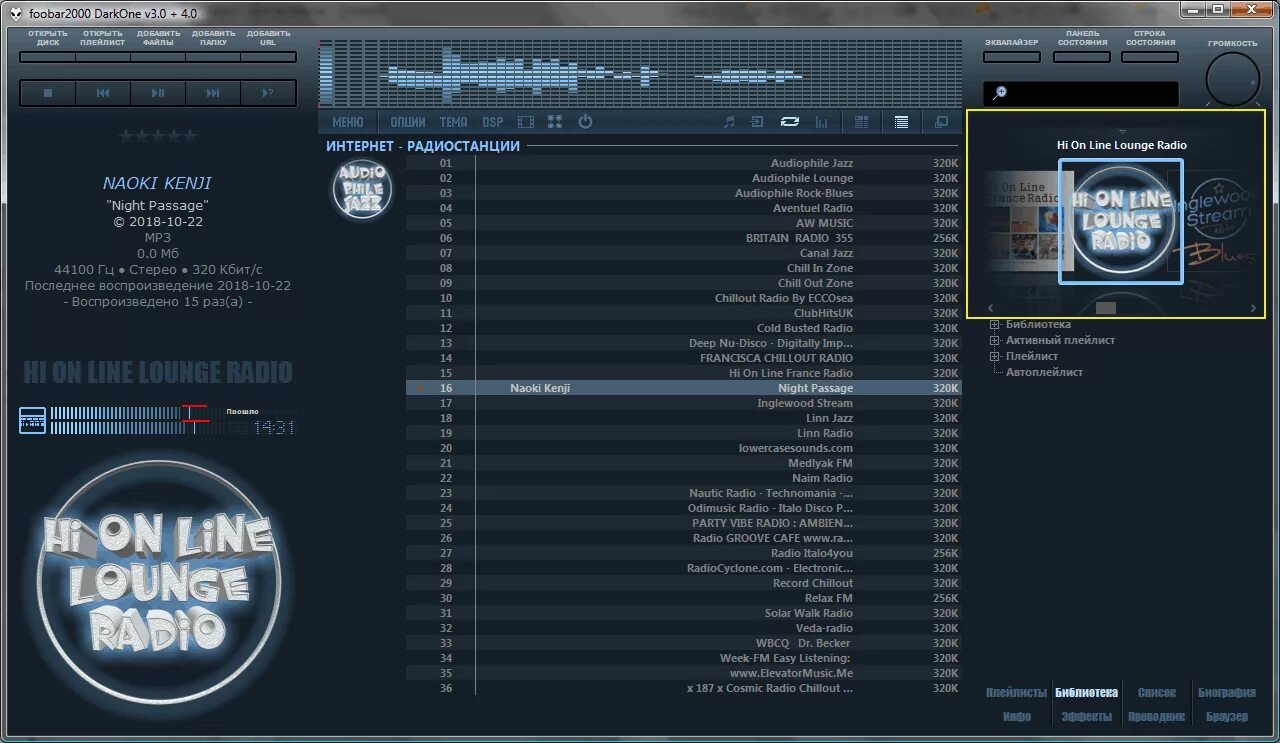Open the playlist view icon on toolbar right
Screen dimensions: 1280x743
click(900, 122)
